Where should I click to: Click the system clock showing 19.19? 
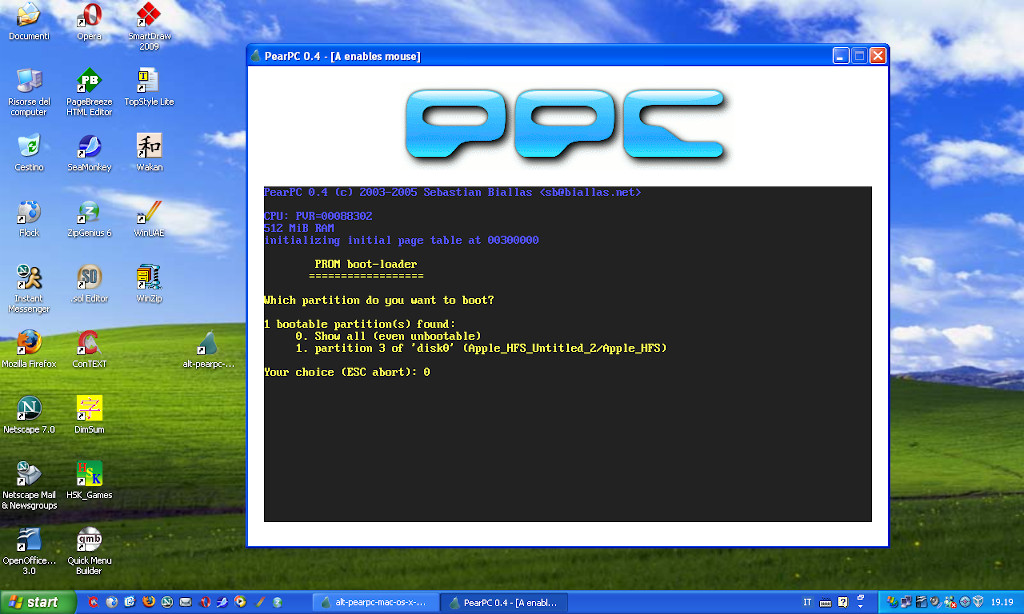tap(1002, 602)
